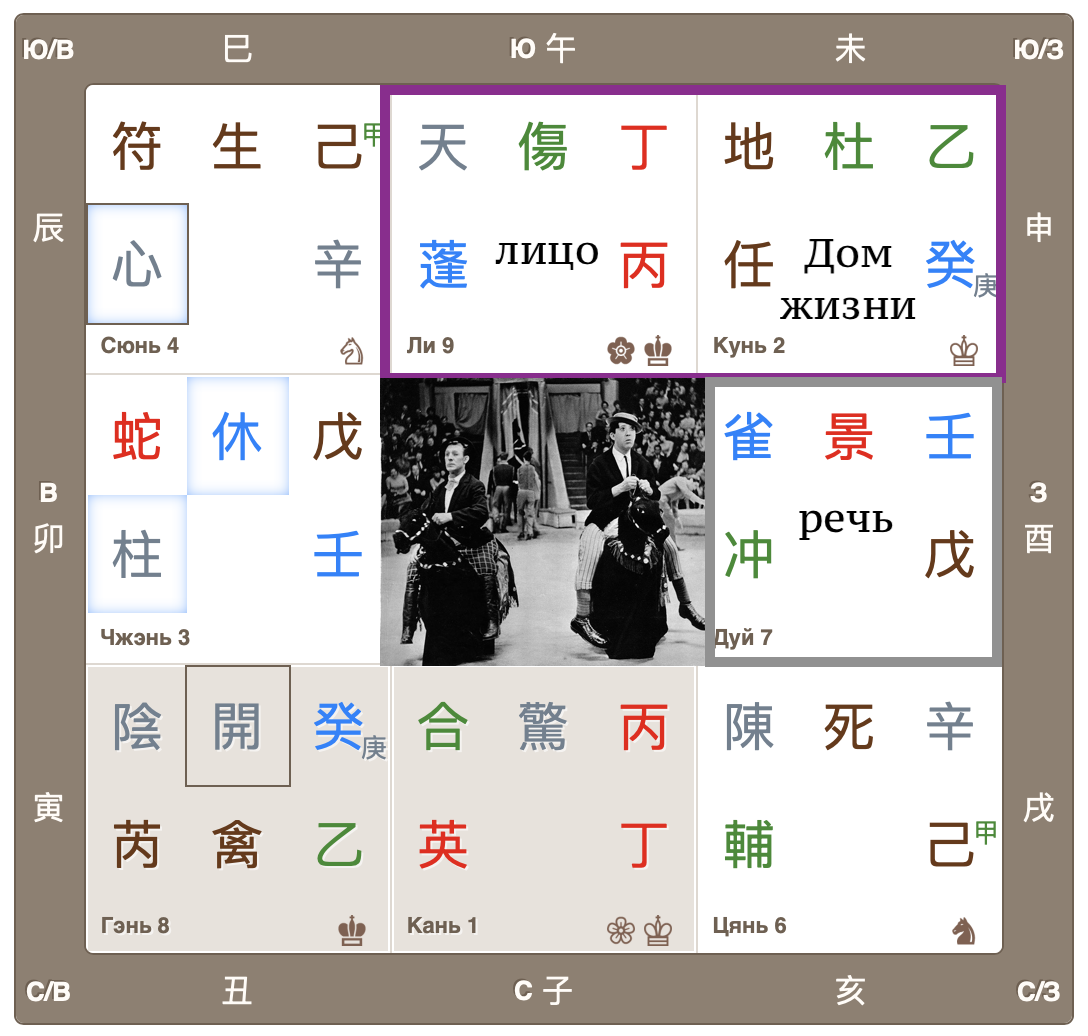Screen dimensions: 1088x1036
Task: Click the outlined flower icon in Кань 1
Action: (x=621, y=931)
